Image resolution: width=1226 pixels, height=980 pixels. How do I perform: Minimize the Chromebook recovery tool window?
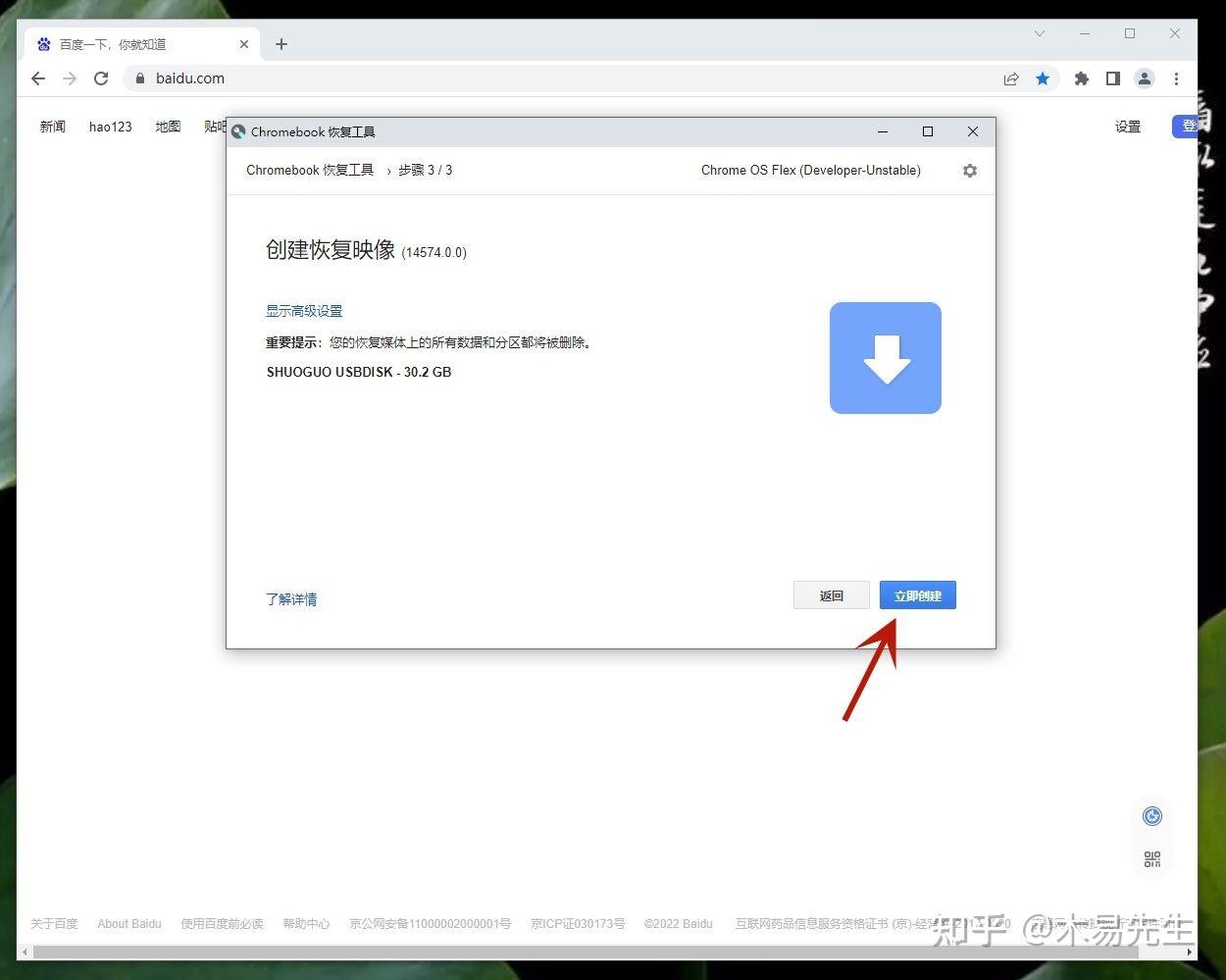(x=883, y=131)
